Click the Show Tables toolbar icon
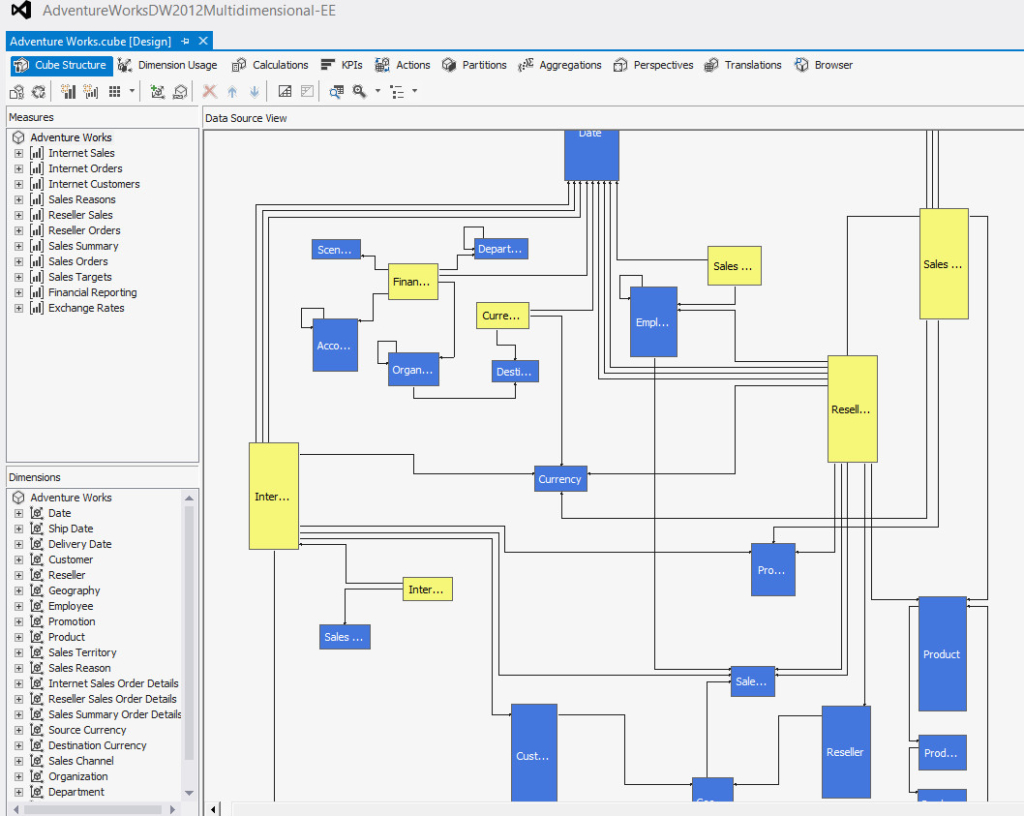 (285, 91)
